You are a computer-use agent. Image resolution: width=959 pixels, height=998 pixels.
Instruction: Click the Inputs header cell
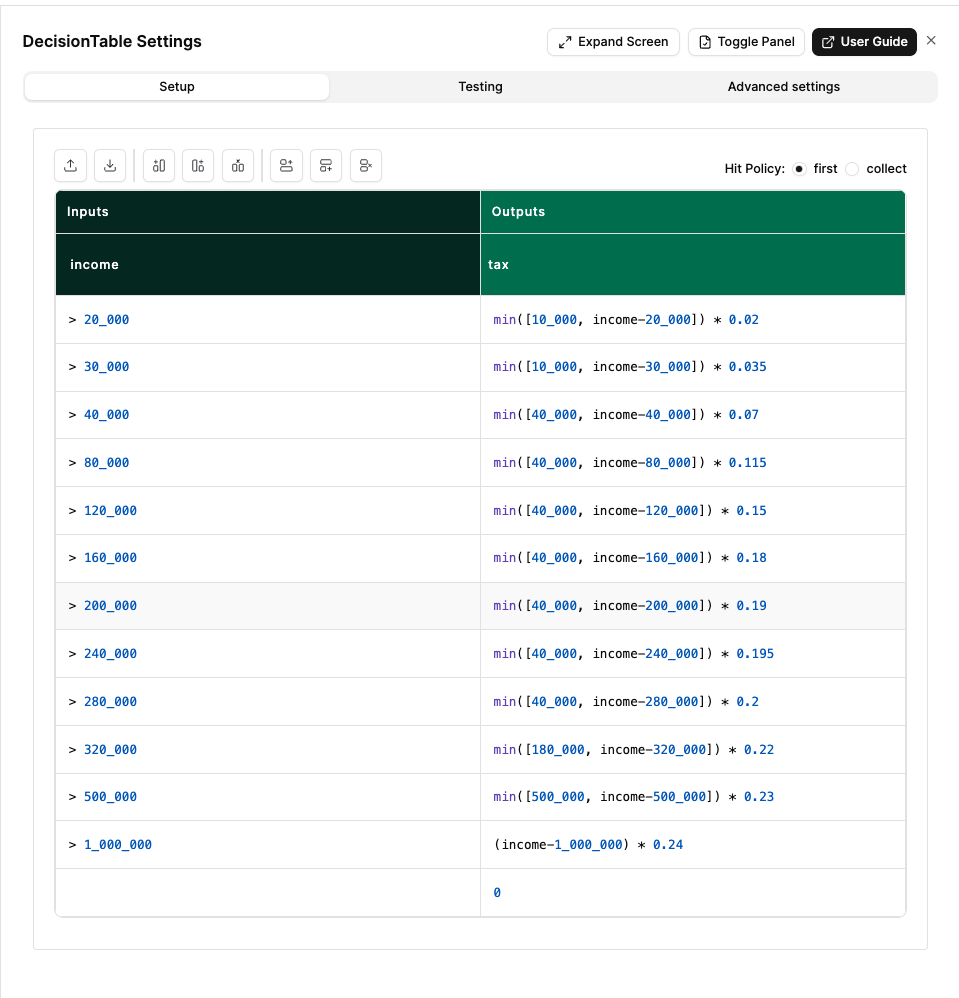[268, 212]
